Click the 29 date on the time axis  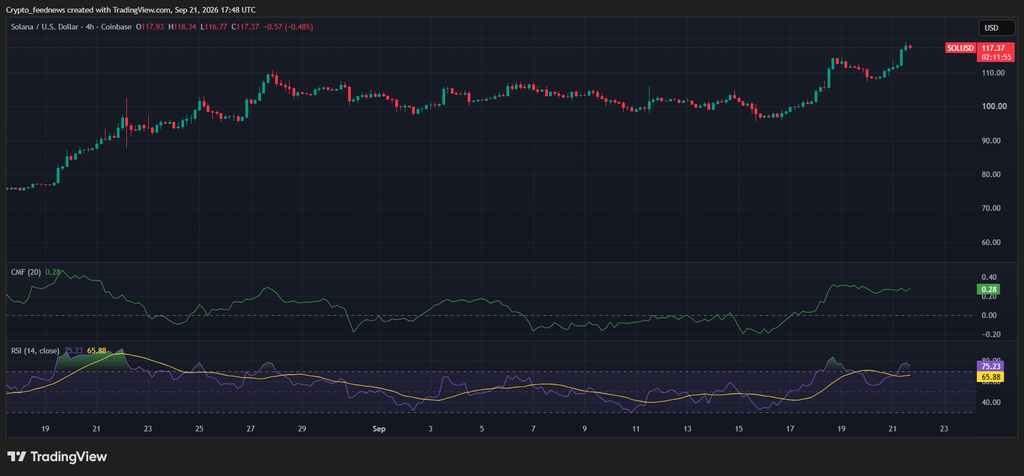302,429
